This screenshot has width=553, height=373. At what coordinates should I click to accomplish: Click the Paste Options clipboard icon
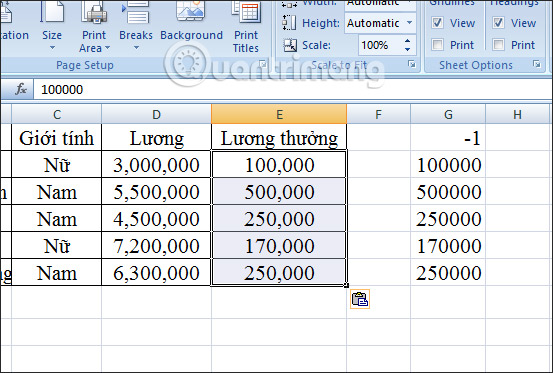pos(360,299)
